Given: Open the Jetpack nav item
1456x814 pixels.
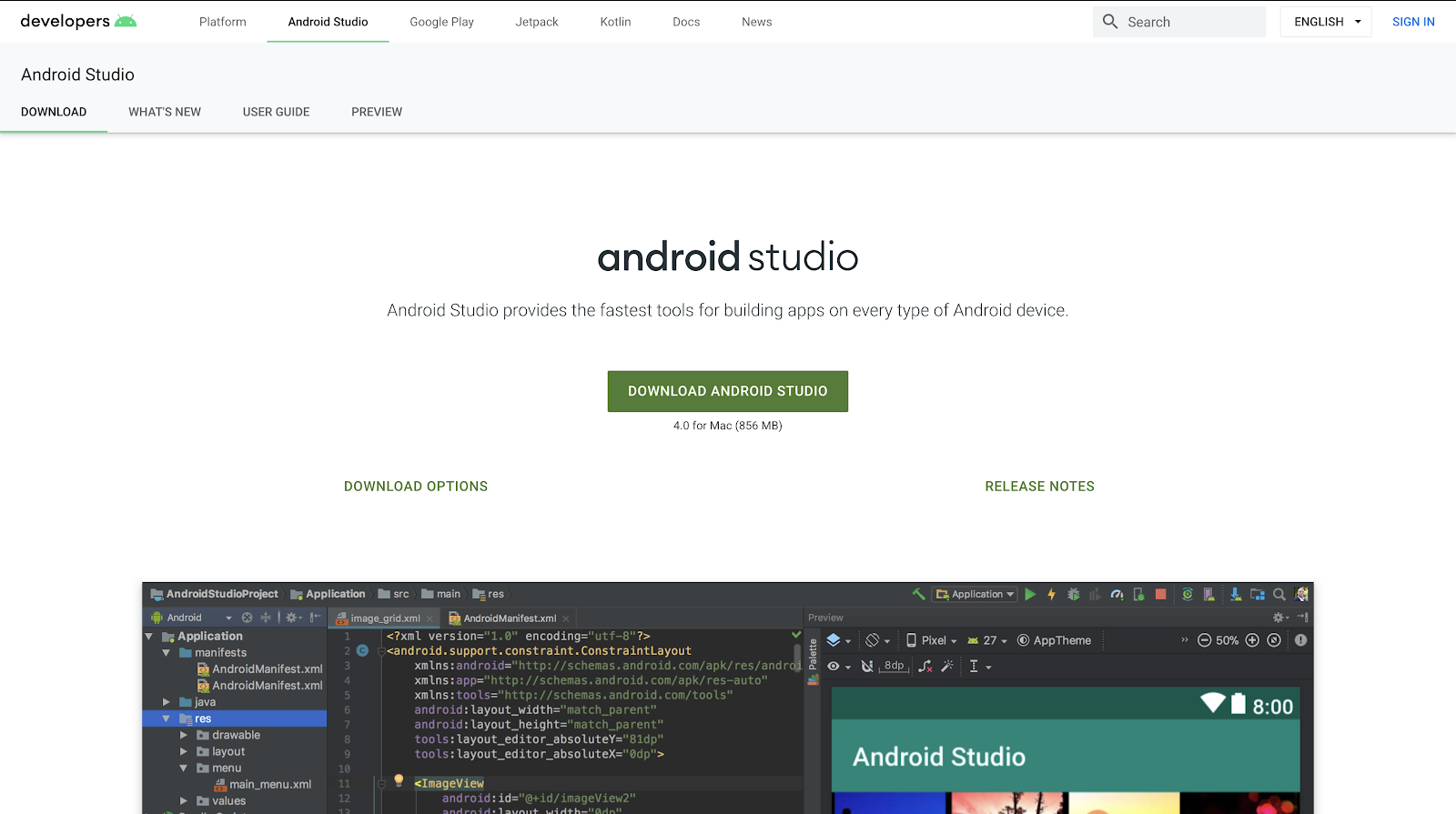Looking at the screenshot, I should pos(537,22).
